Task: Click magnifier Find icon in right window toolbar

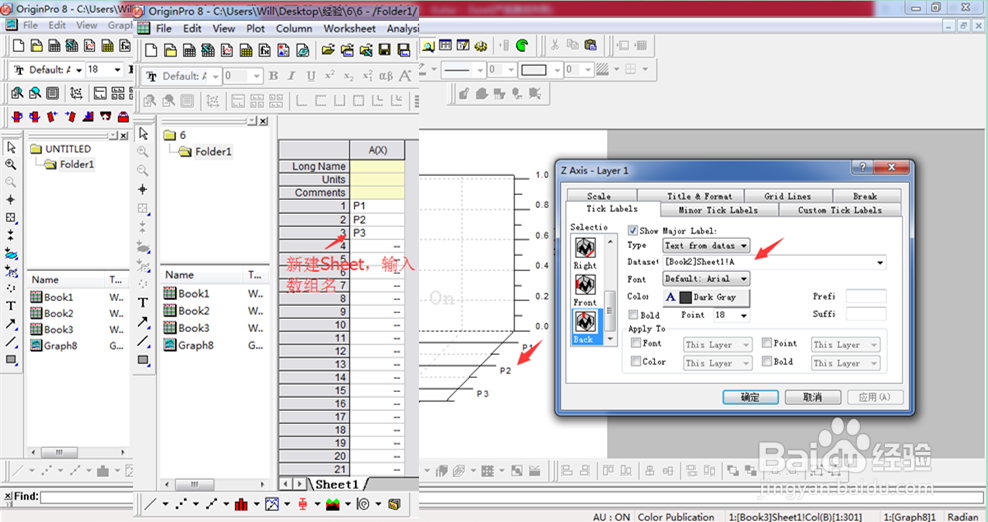Action: (x=428, y=45)
